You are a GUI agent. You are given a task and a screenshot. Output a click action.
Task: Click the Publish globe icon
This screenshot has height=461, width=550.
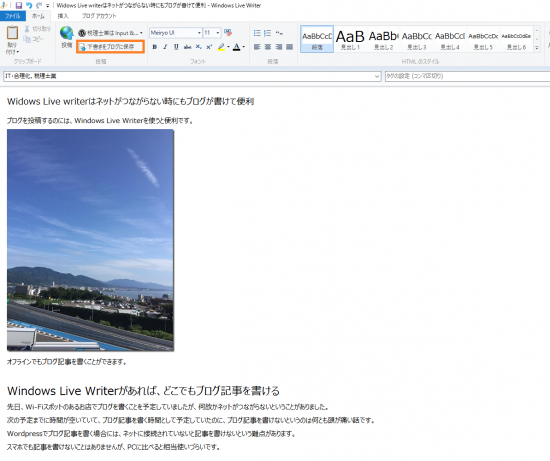tap(66, 33)
